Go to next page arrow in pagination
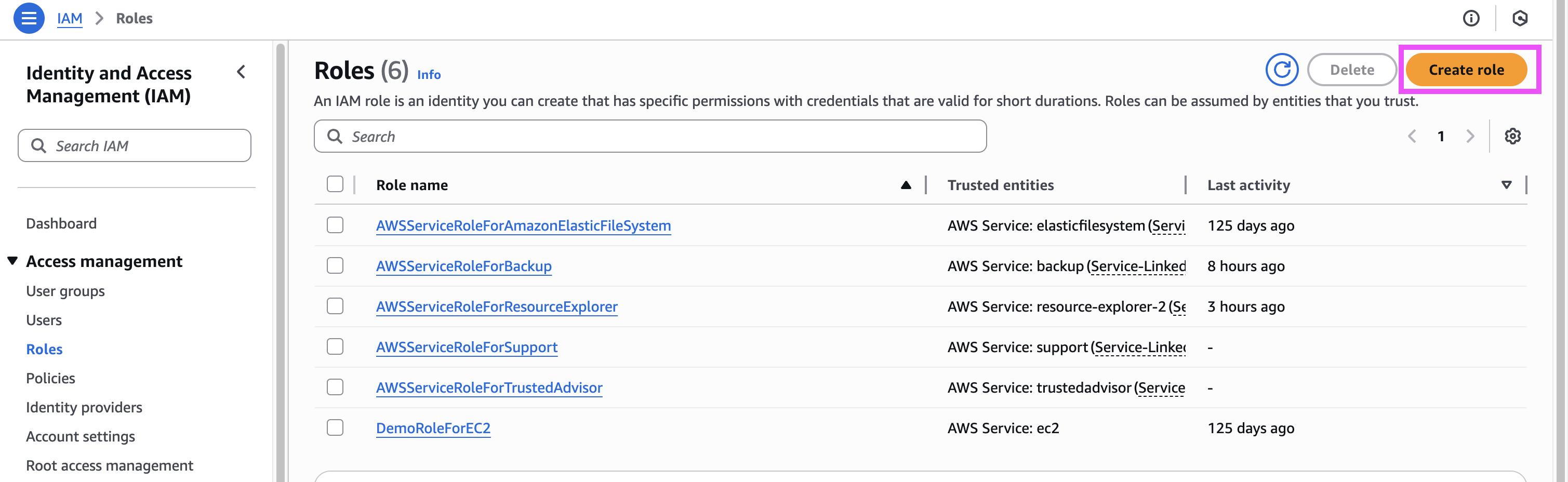This screenshot has height=482, width=1568. [1470, 136]
